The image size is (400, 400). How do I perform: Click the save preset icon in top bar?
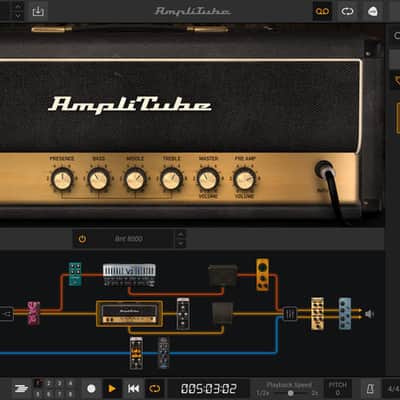tap(38, 11)
